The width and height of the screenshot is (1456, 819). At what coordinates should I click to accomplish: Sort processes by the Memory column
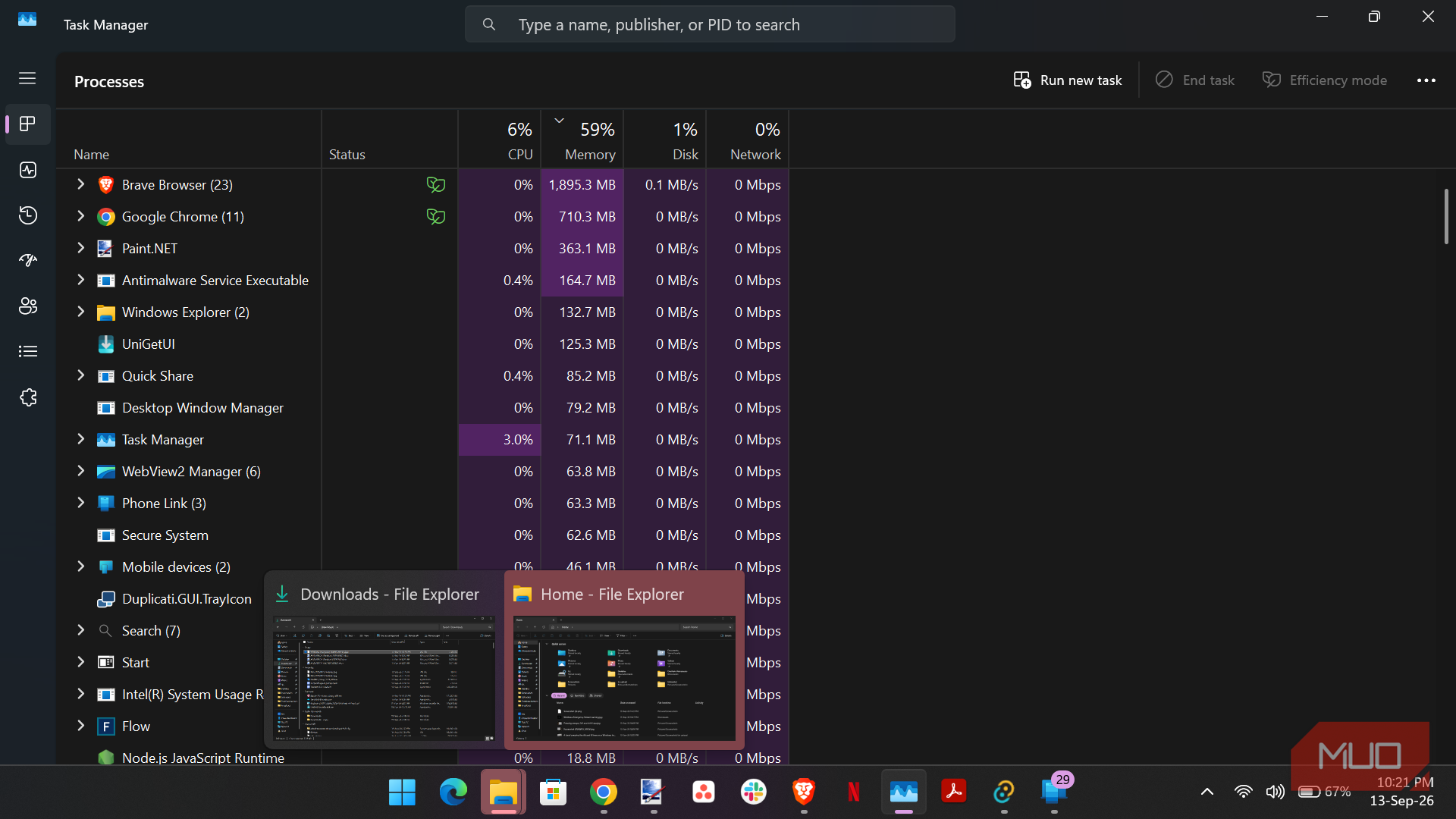point(582,140)
